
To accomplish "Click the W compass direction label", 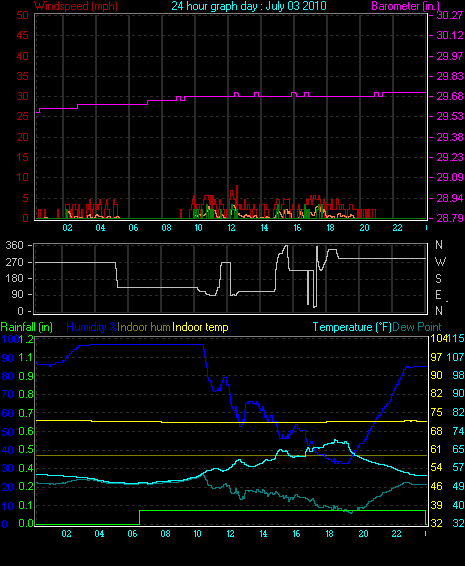I will 440,261.
